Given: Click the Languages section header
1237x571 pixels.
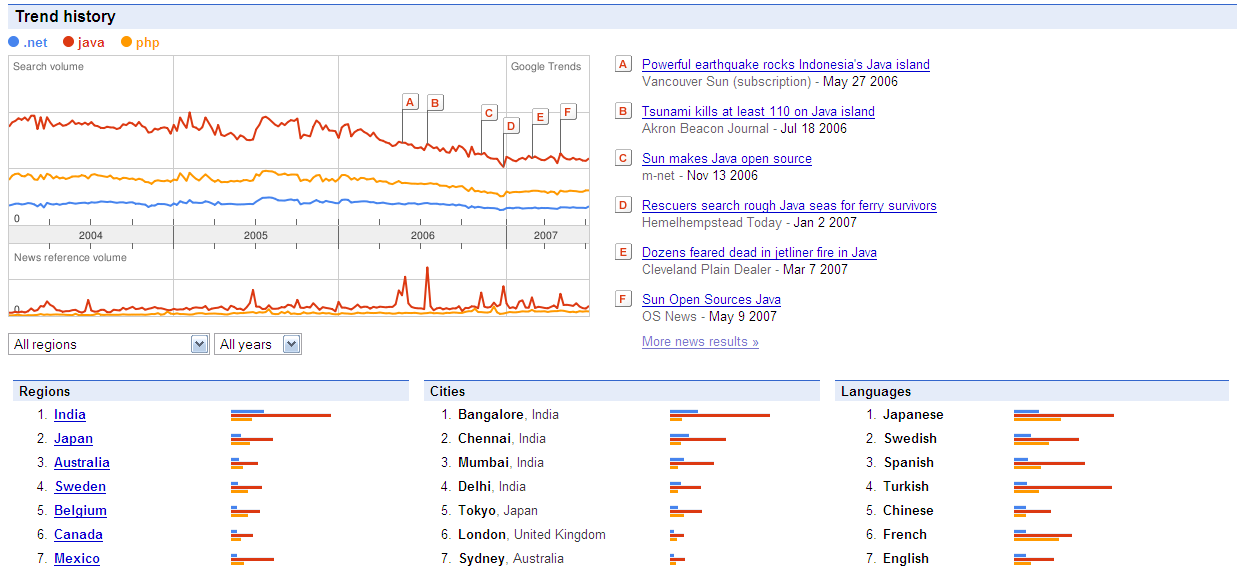Looking at the screenshot, I should pos(1032,391).
